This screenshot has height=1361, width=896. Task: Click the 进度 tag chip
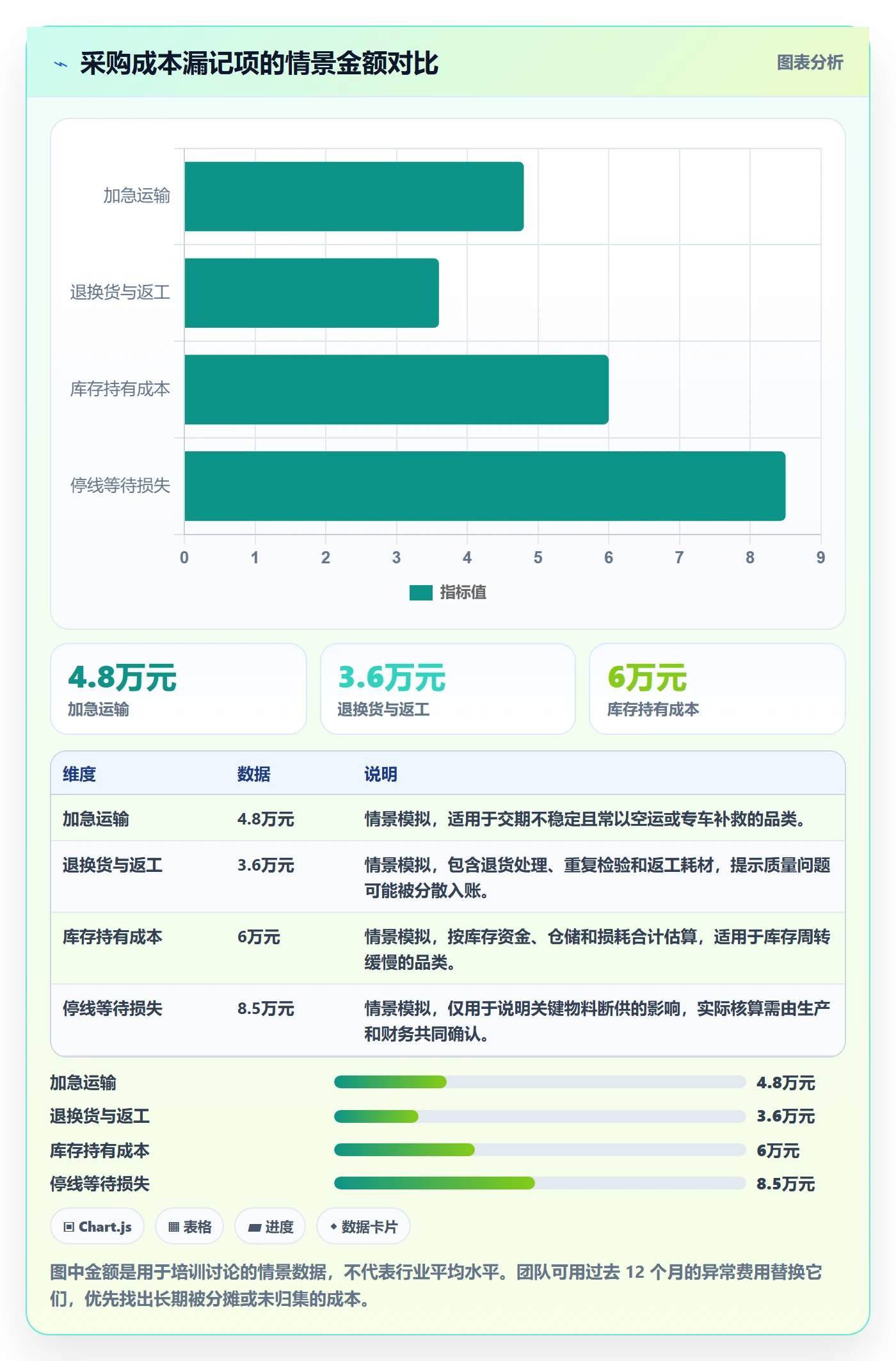[x=270, y=1227]
